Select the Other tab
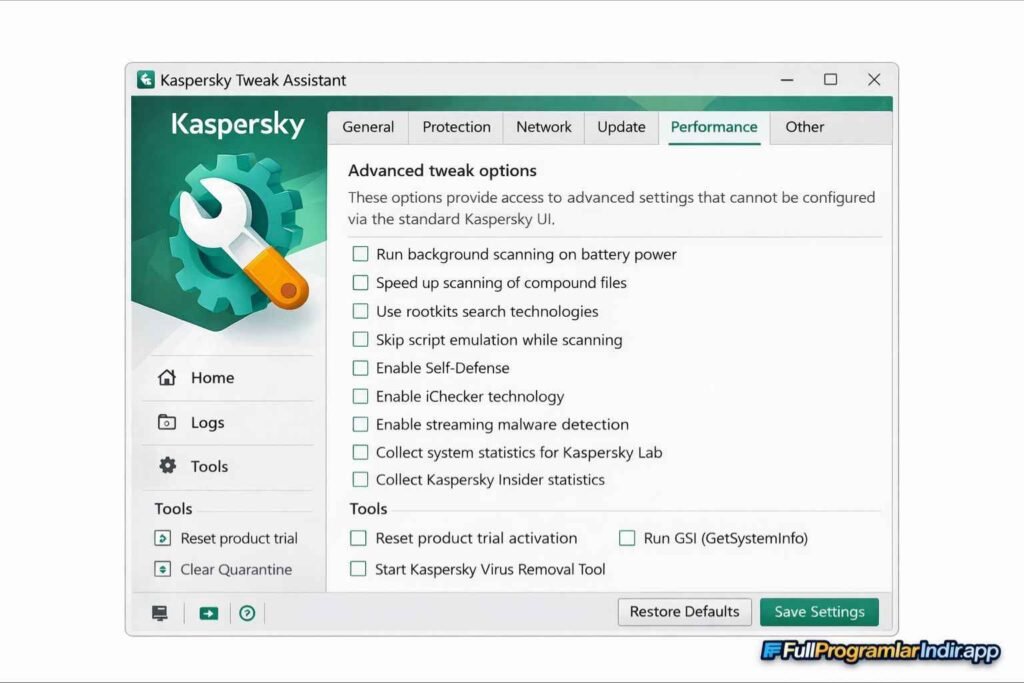Screen dimensions: 1024x683 tap(804, 127)
